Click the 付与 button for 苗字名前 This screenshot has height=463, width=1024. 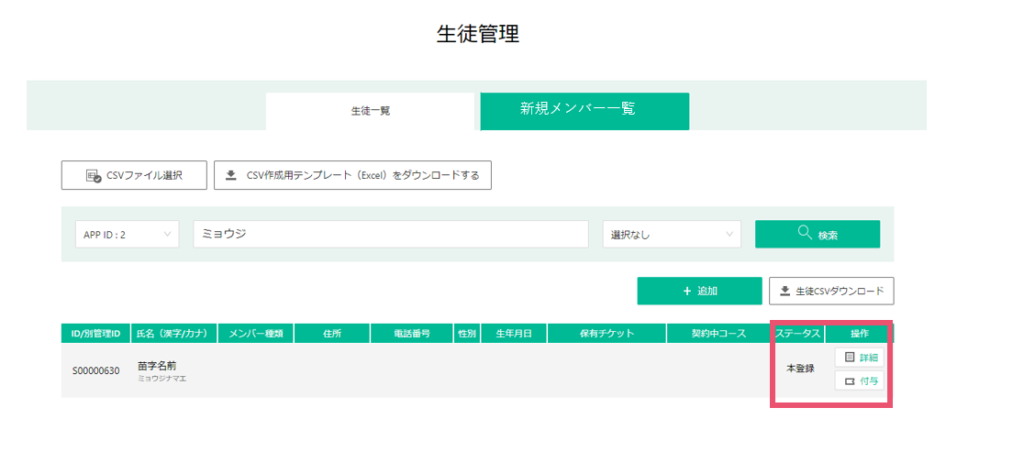tap(859, 380)
